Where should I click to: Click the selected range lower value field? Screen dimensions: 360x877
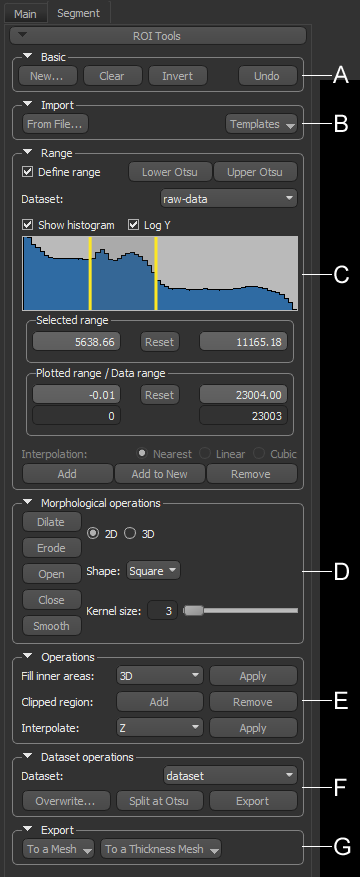click(x=77, y=341)
